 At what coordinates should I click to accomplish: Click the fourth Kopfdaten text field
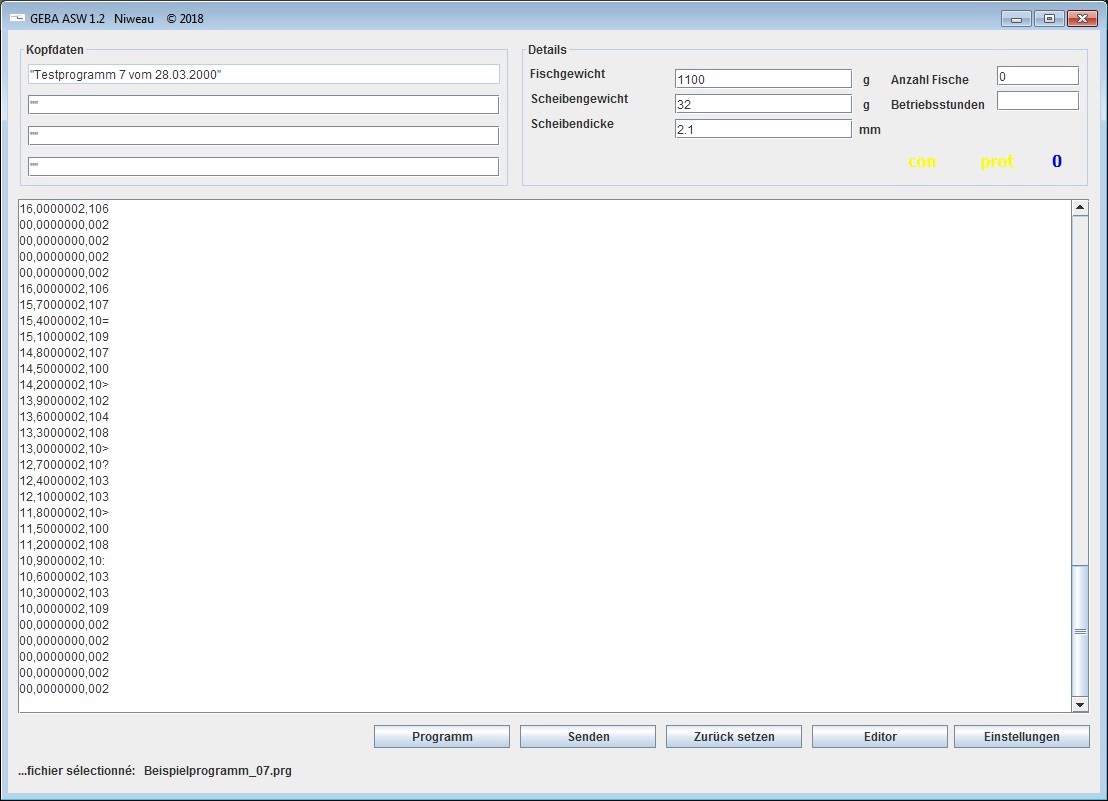264,166
